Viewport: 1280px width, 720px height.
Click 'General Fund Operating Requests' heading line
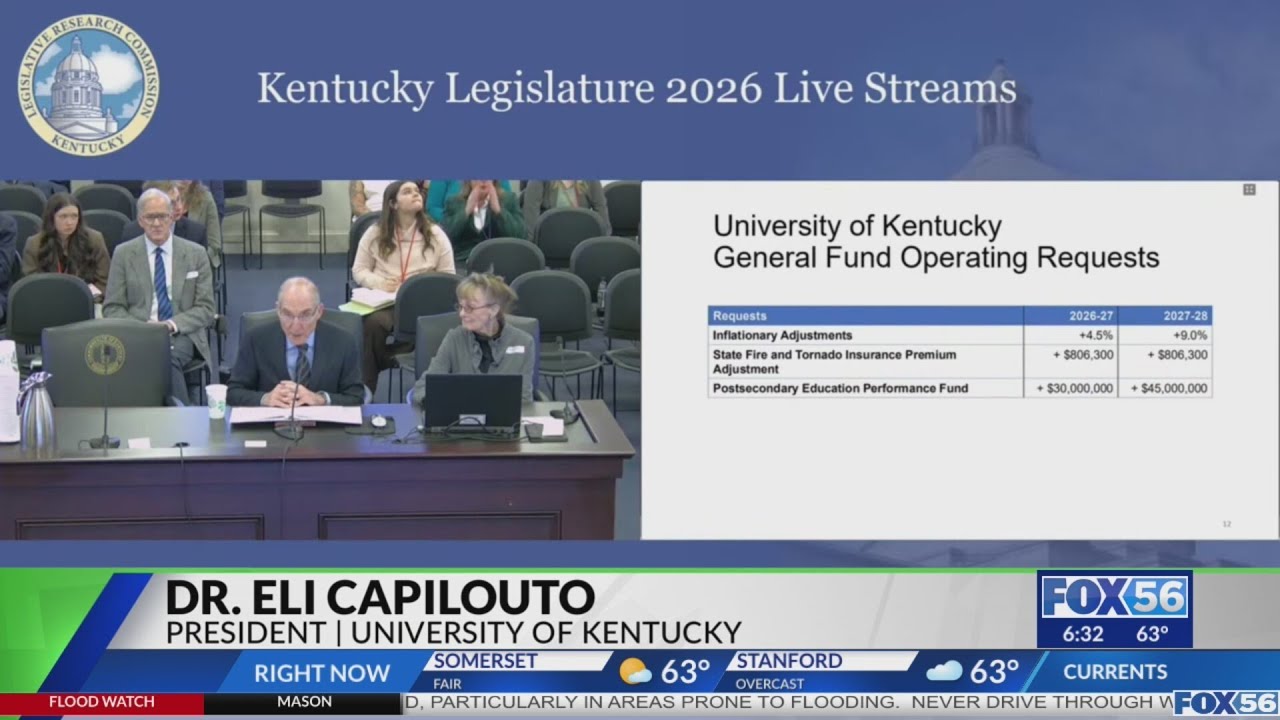(x=936, y=258)
